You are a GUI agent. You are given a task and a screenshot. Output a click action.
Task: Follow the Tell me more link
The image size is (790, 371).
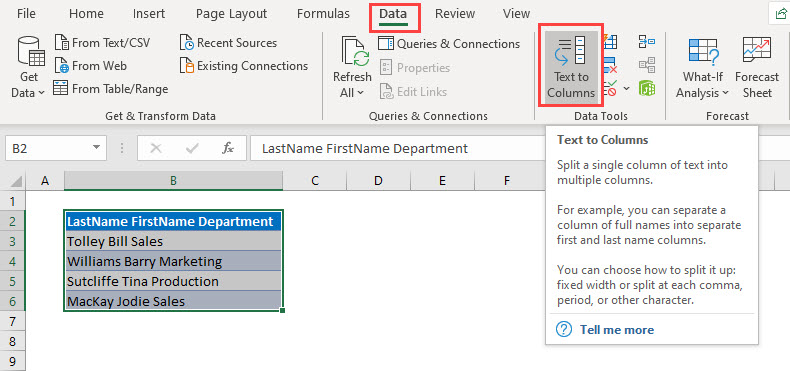point(617,330)
